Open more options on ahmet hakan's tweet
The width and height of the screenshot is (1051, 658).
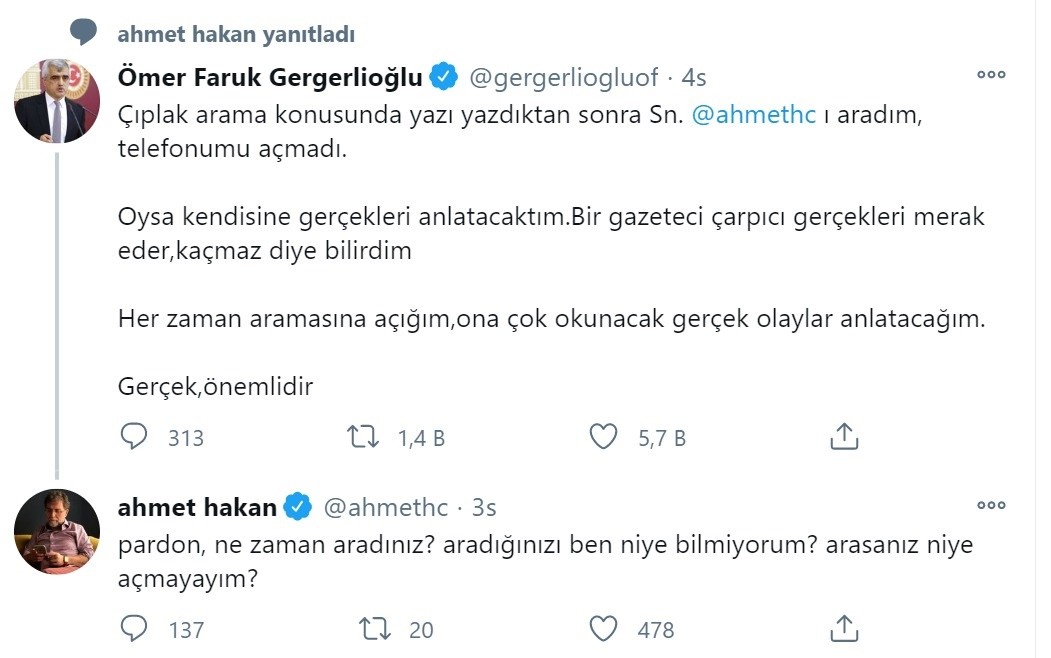coord(990,506)
